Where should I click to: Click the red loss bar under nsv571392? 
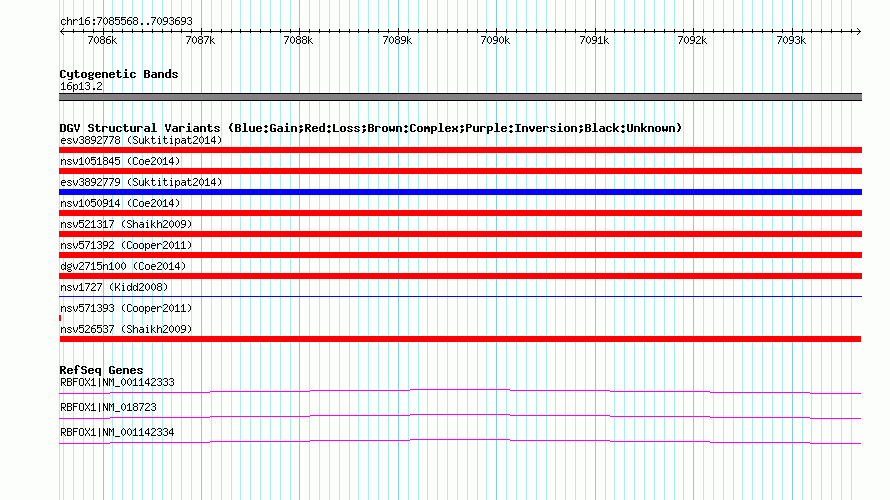[x=460, y=255]
